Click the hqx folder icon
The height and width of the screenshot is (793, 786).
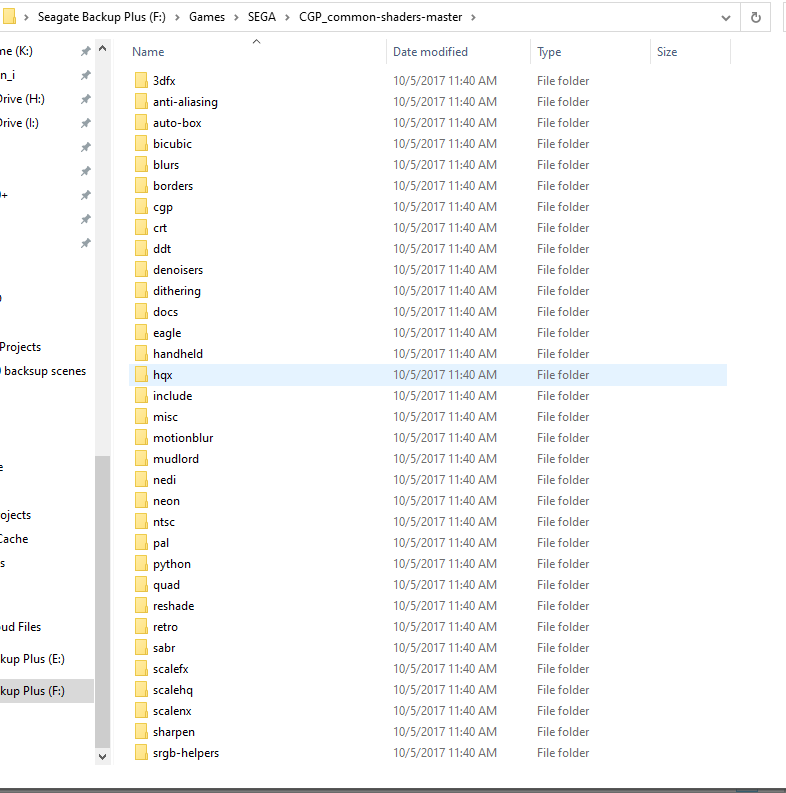tap(141, 375)
